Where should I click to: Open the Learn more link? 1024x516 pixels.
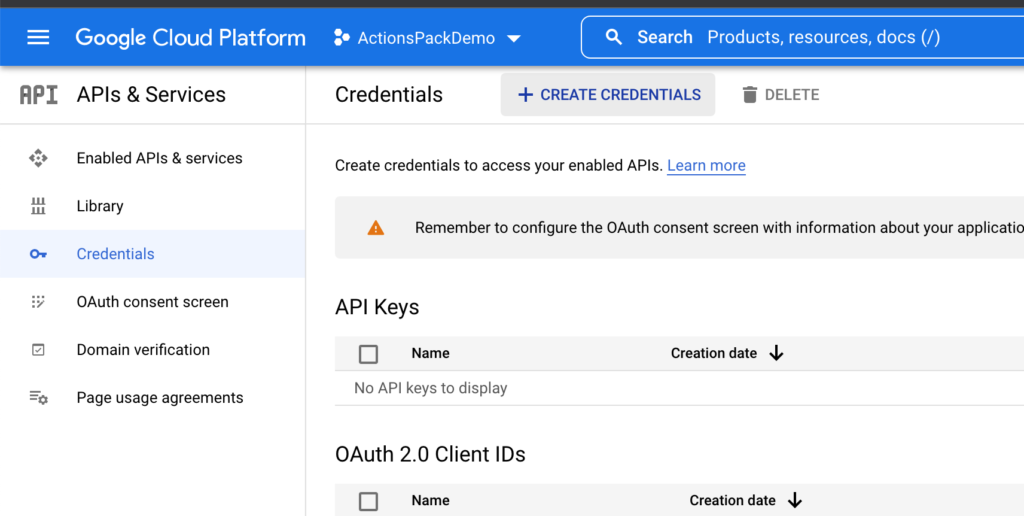coord(706,165)
